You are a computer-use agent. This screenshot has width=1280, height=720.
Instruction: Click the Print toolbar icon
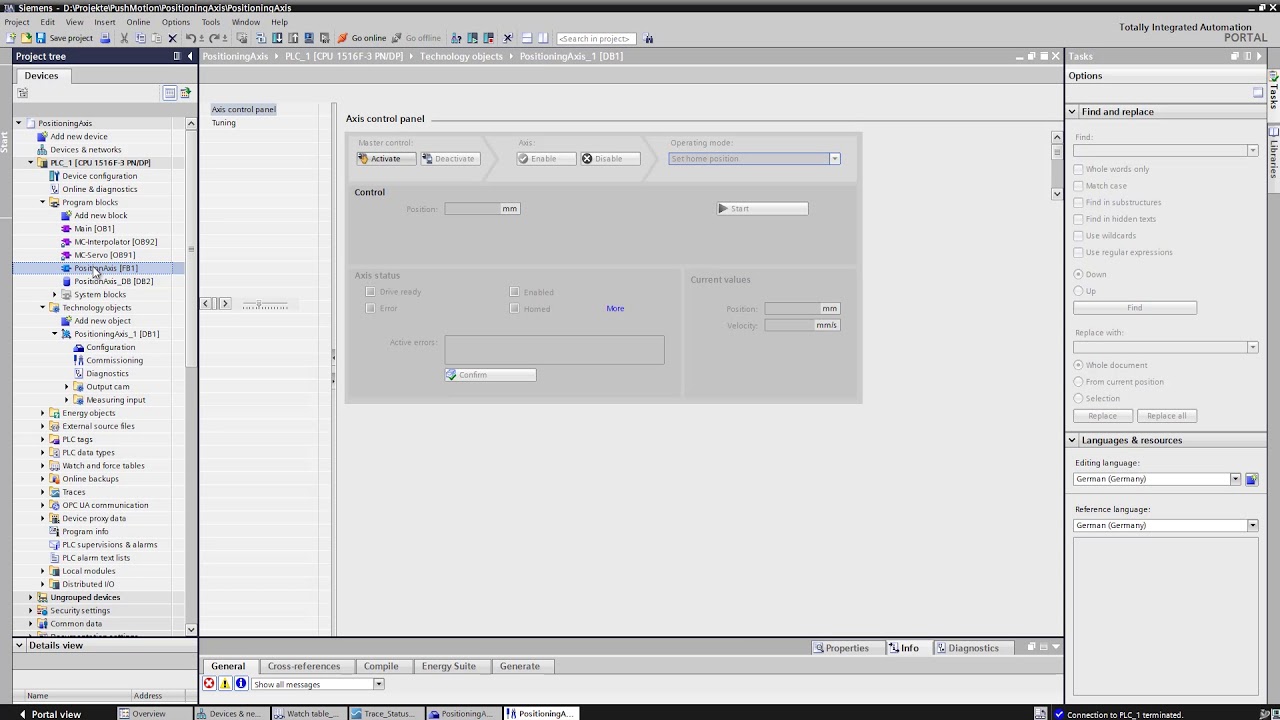105,38
